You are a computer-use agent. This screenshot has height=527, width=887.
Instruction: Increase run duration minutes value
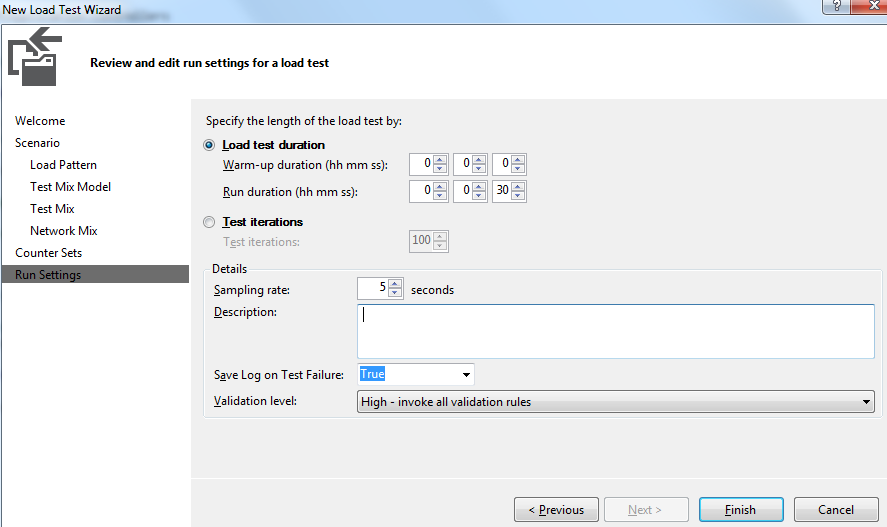coord(480,186)
